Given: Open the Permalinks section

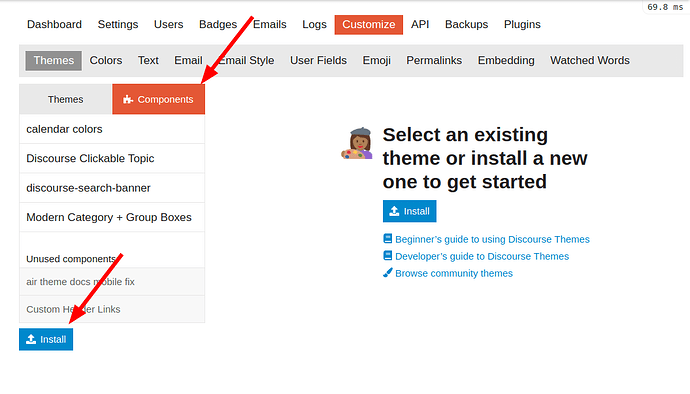Looking at the screenshot, I should (x=434, y=60).
